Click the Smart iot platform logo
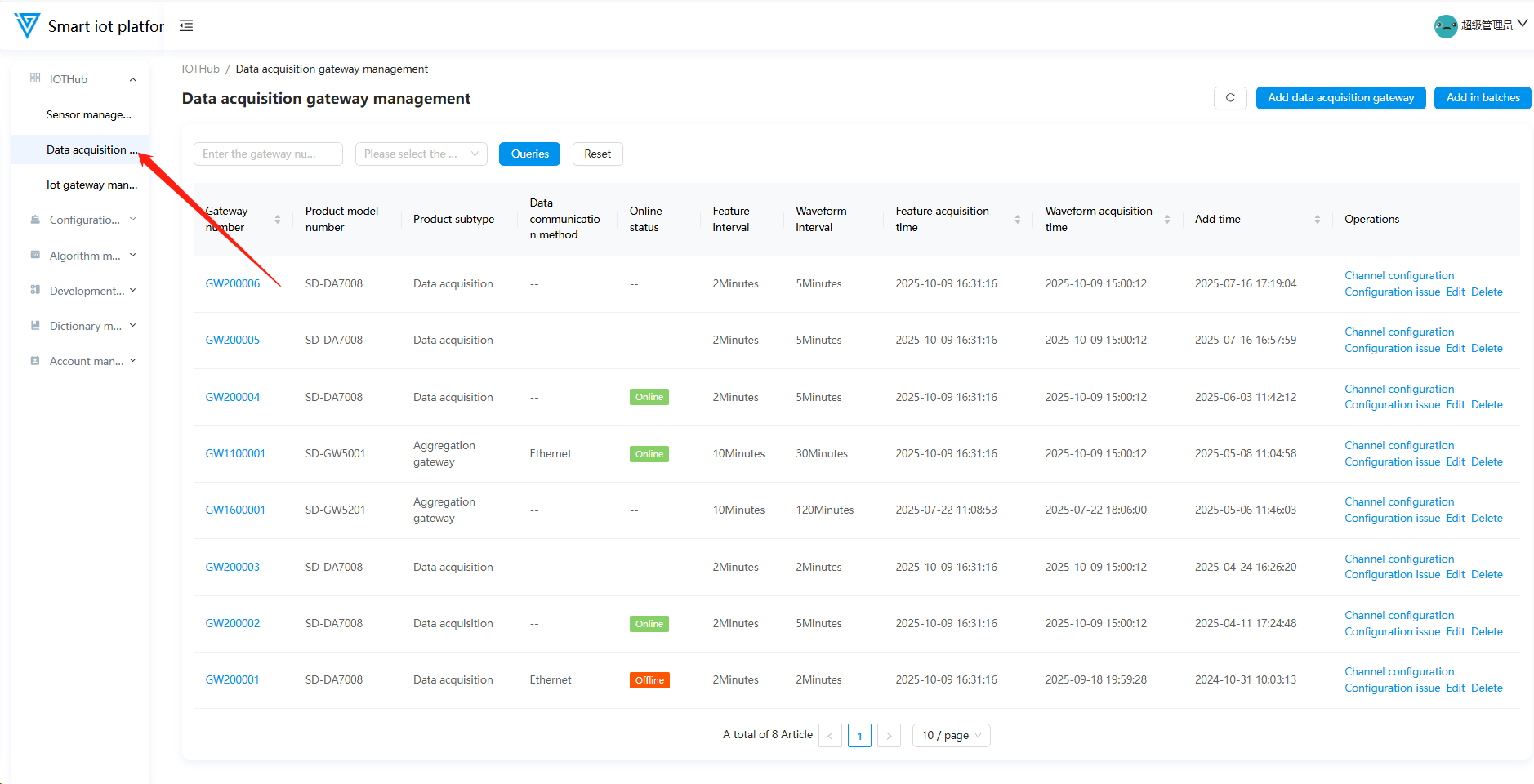The height and width of the screenshot is (784, 1534). 27,25
